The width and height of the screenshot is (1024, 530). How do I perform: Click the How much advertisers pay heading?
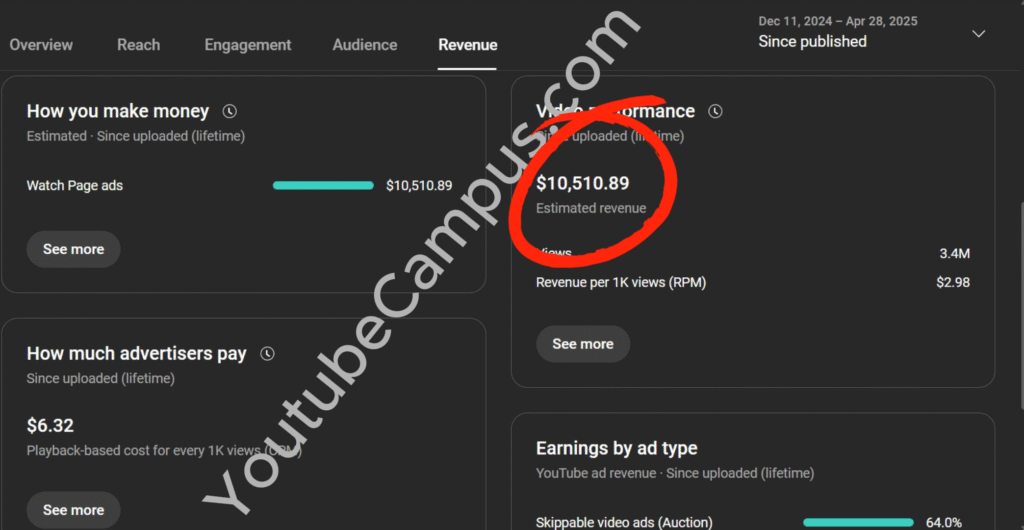coord(136,354)
